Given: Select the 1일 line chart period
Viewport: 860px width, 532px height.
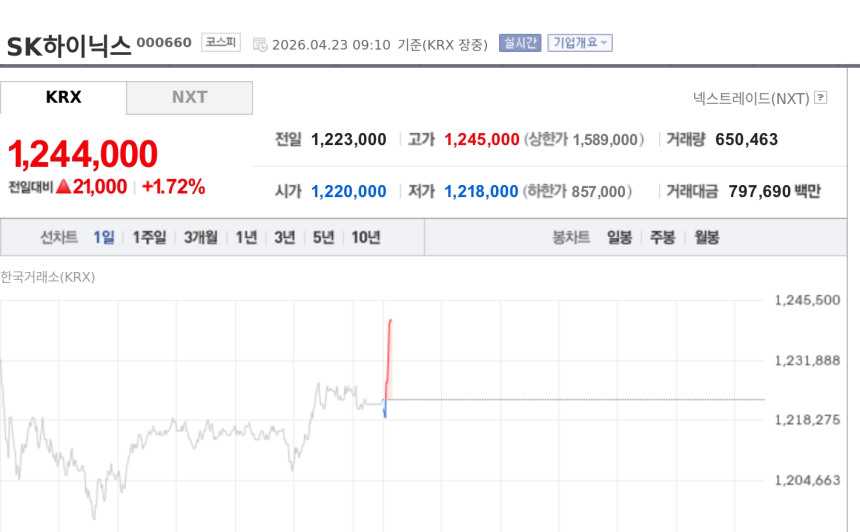Looking at the screenshot, I should tap(104, 238).
